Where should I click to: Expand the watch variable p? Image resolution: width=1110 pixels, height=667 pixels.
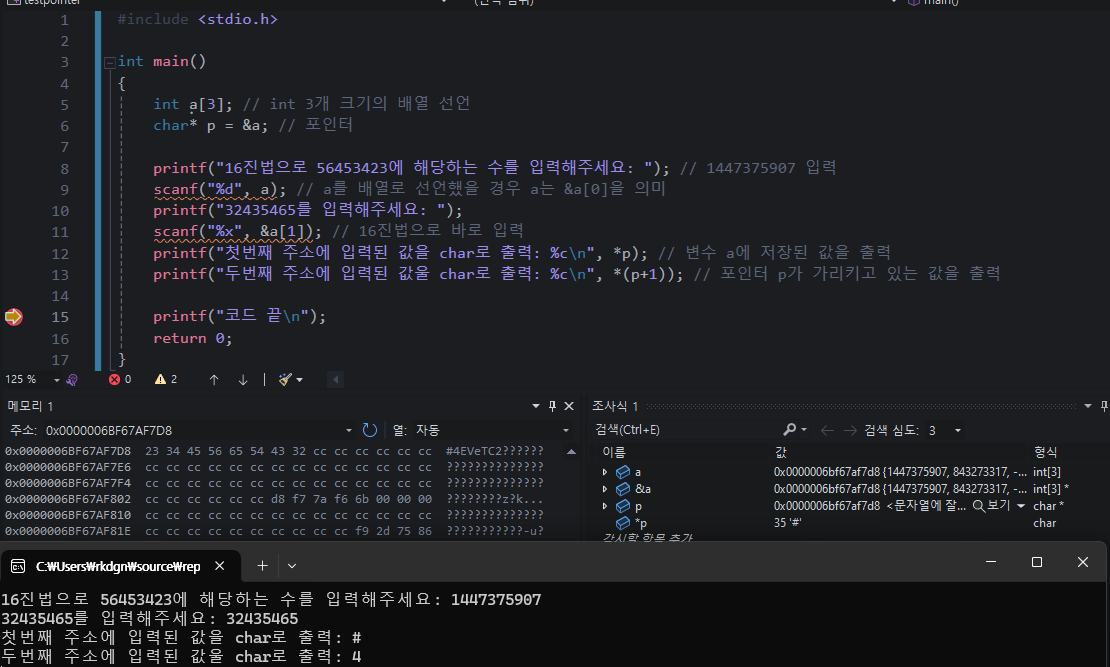click(605, 506)
